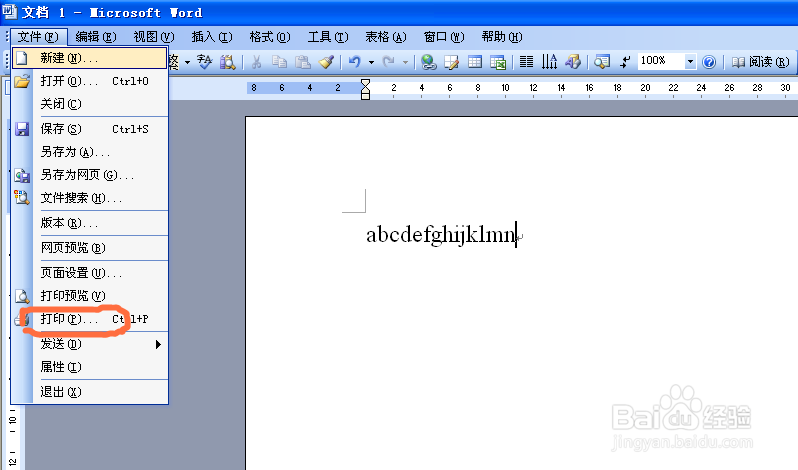Open the Undo history dropdown arrow
The image size is (798, 470).
(x=372, y=63)
